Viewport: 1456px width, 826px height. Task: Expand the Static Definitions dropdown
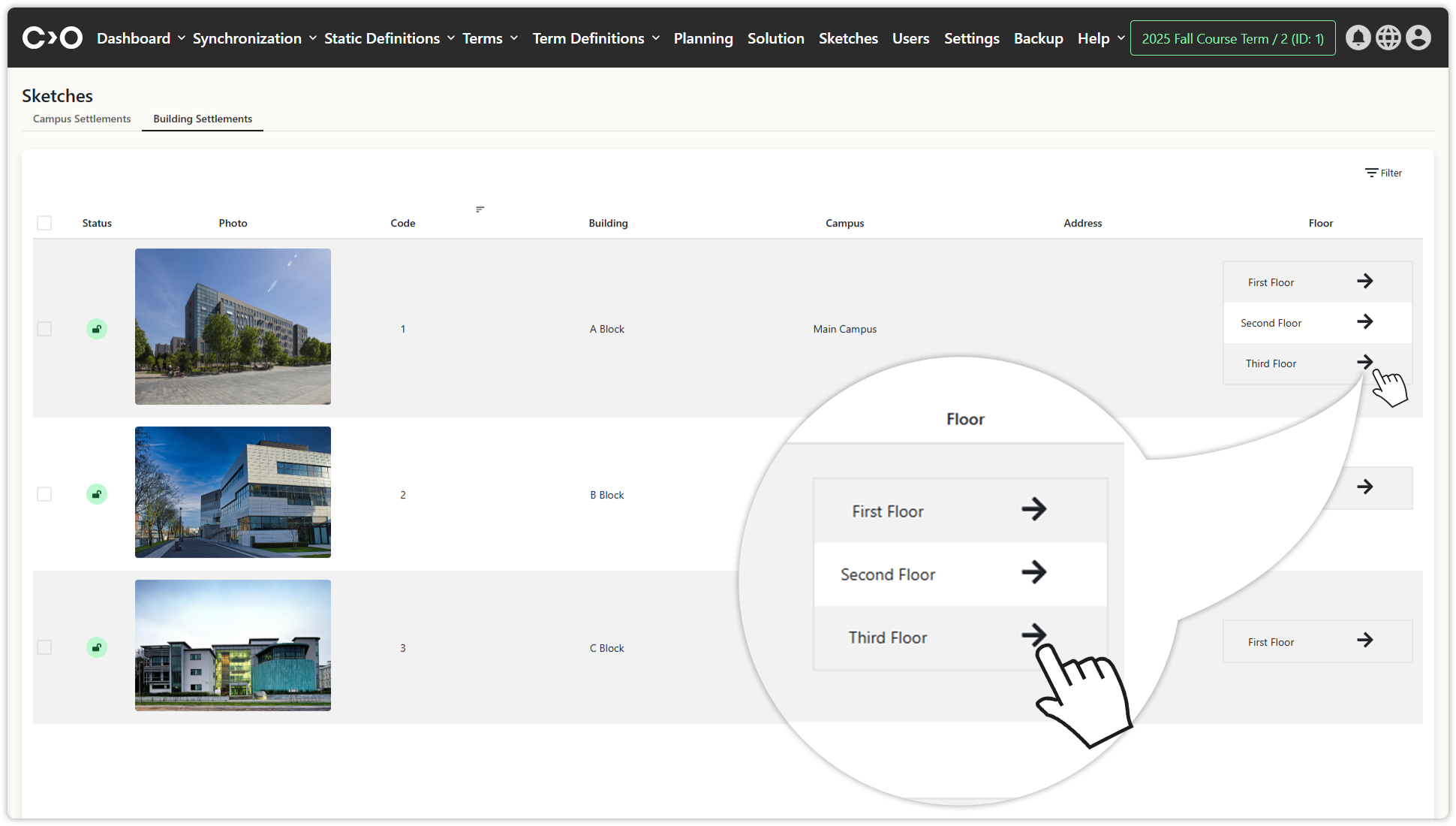click(389, 38)
